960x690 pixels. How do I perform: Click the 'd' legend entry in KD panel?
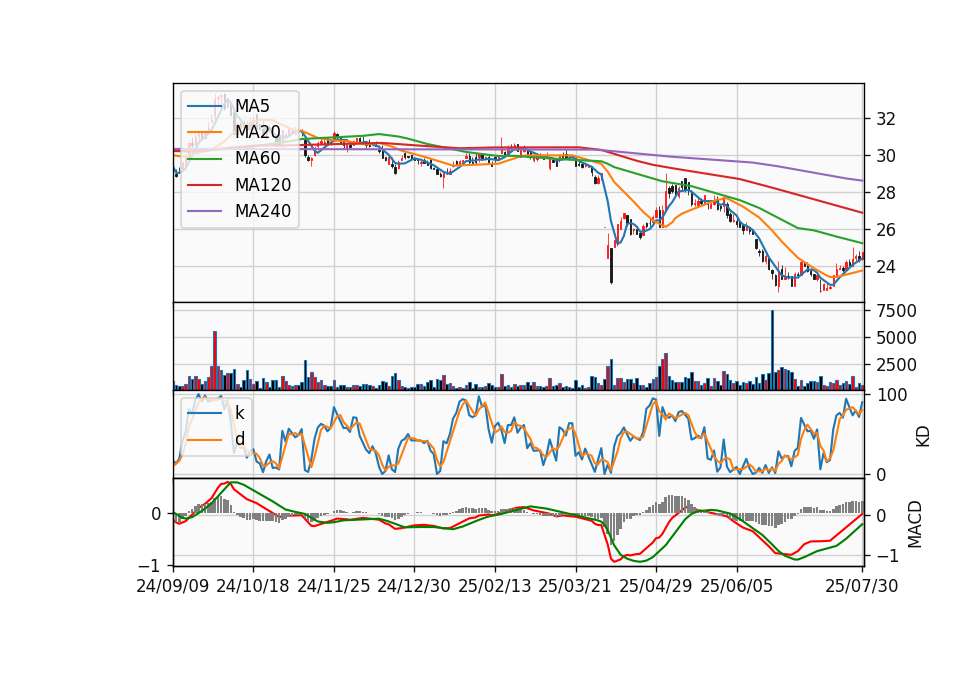(x=240, y=440)
